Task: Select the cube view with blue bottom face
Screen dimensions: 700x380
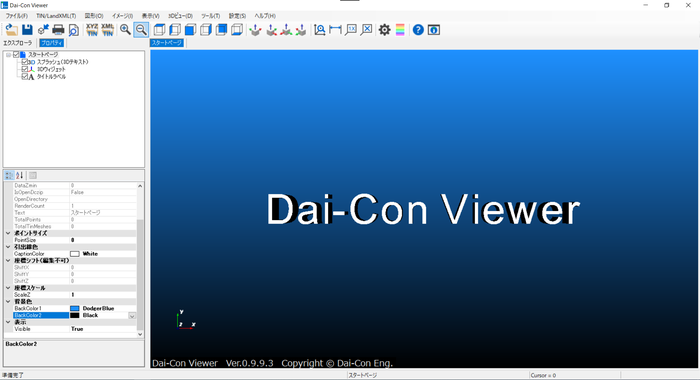Action: 237,30
